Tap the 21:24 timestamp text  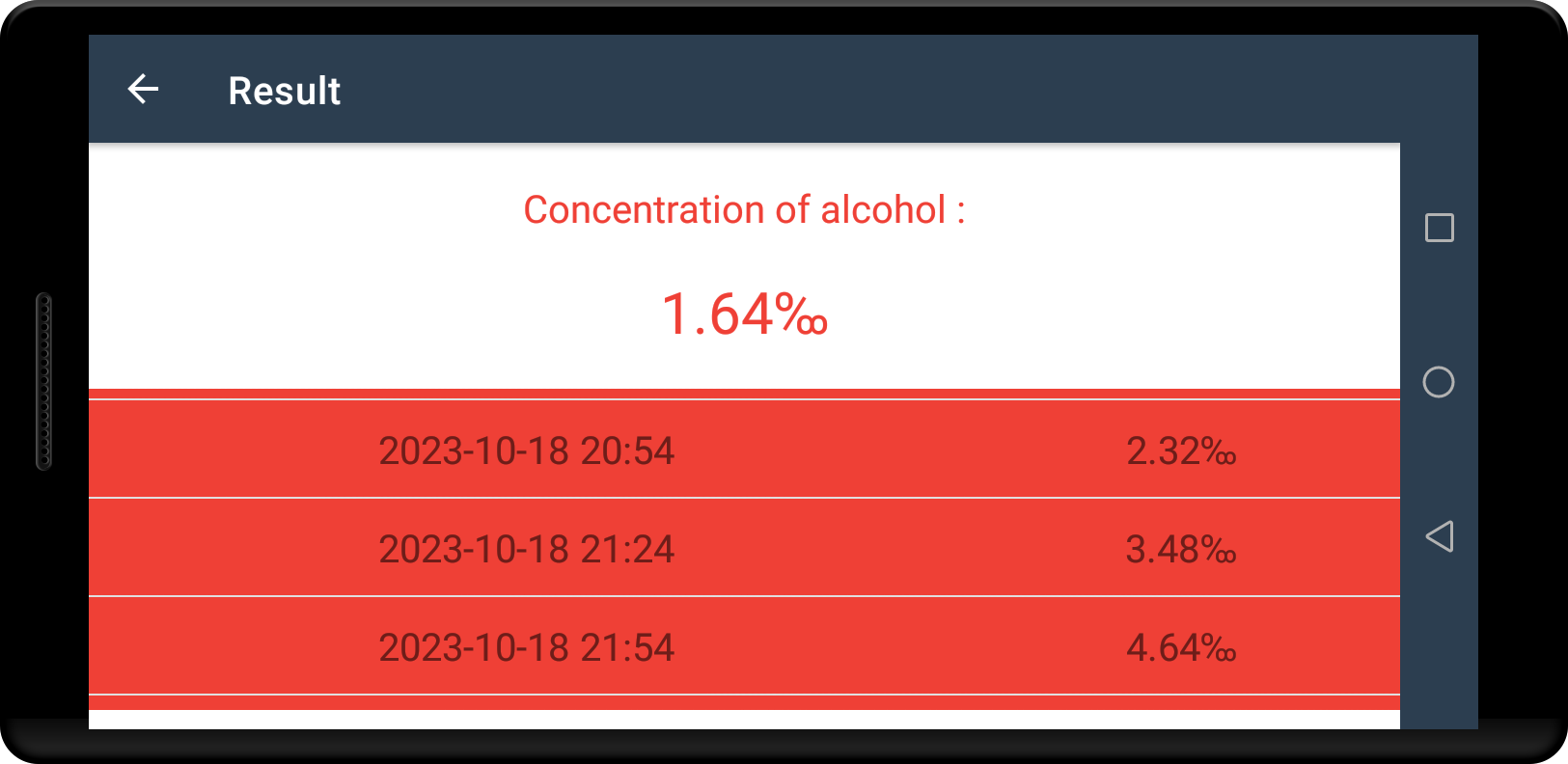pos(627,550)
